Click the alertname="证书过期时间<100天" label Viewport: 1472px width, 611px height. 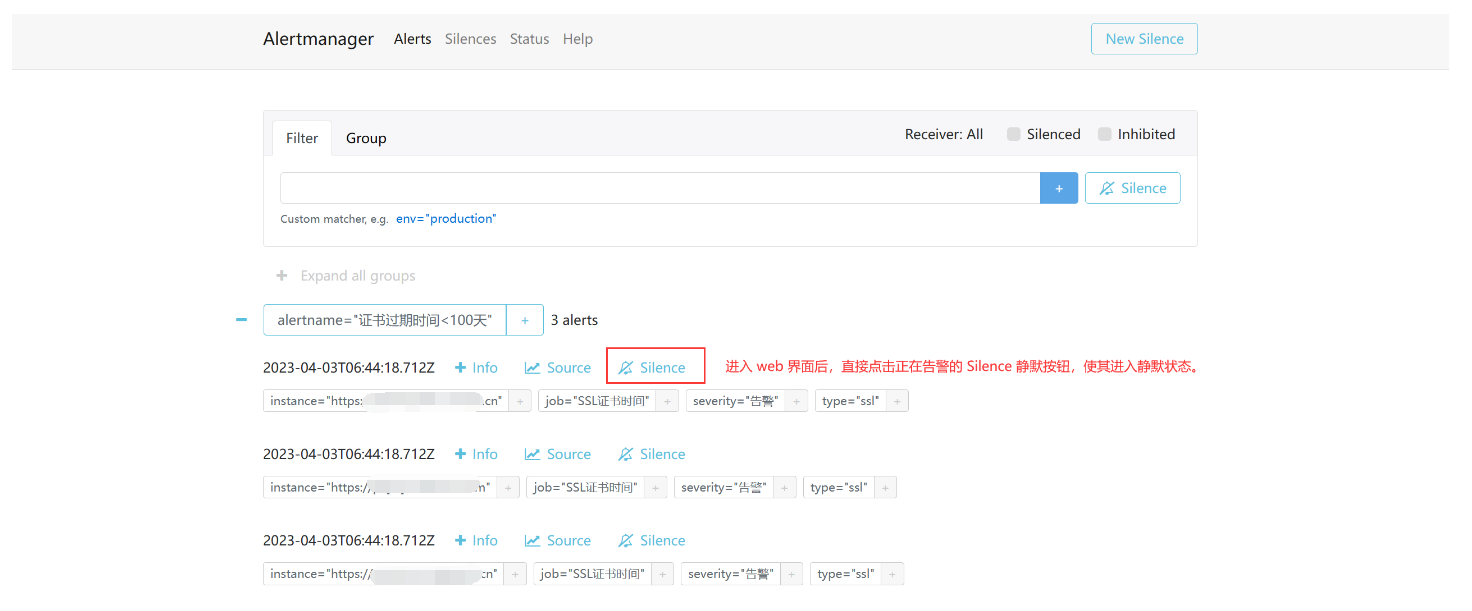click(x=385, y=320)
